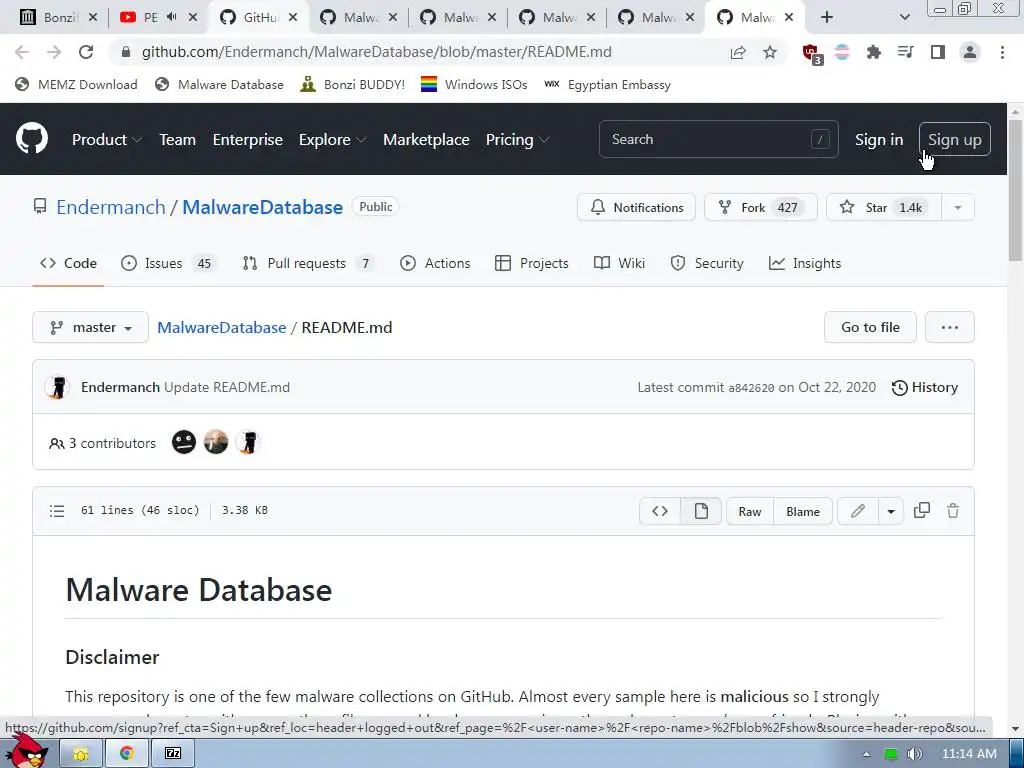The width and height of the screenshot is (1024, 768).
Task: Open Endermanch avatar beside commit message
Action: point(57,387)
